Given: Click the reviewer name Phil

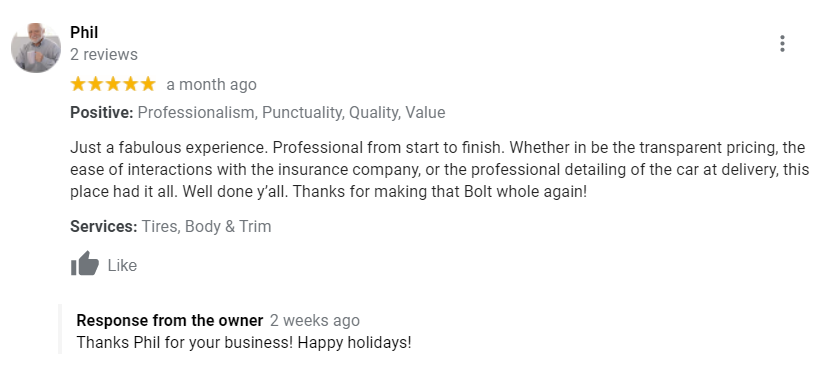Looking at the screenshot, I should pos(84,32).
